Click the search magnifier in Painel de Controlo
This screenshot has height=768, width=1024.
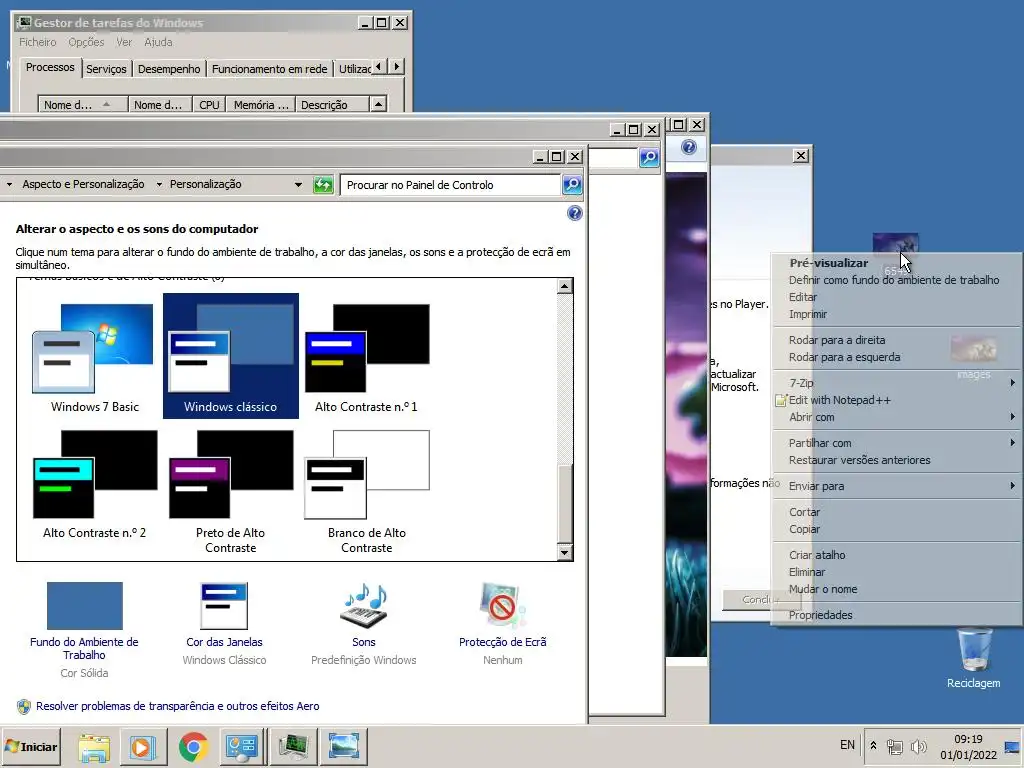tap(572, 185)
